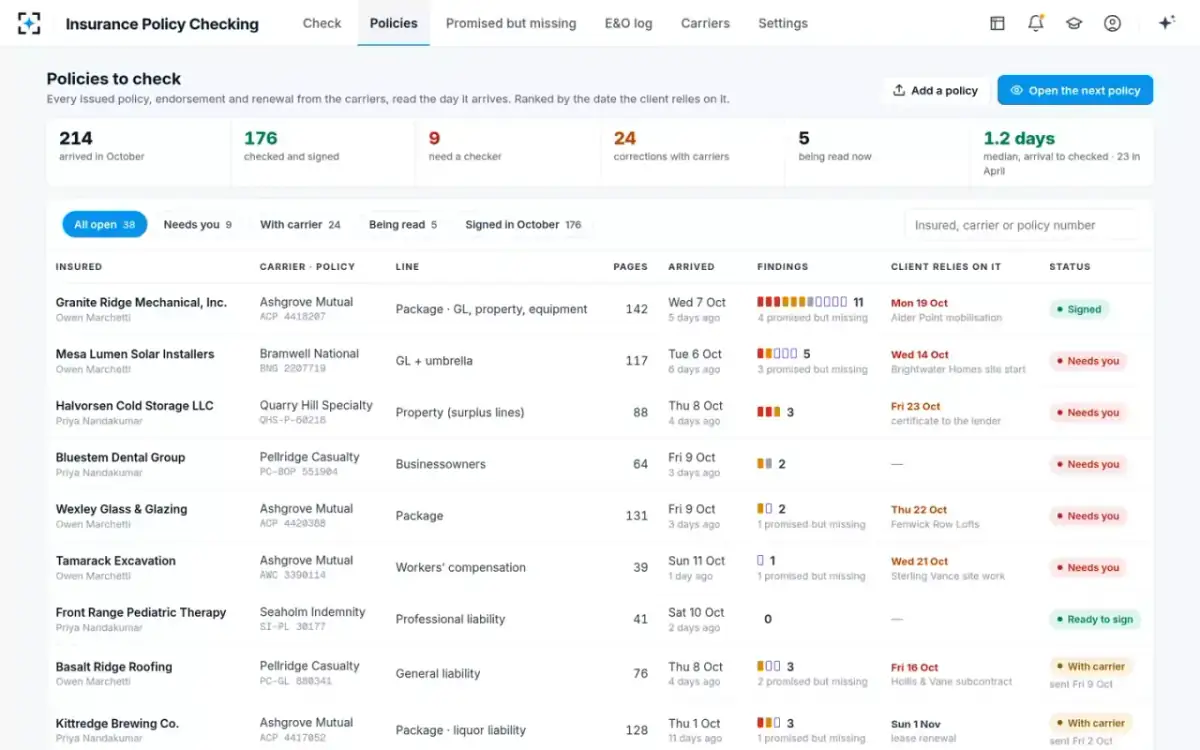
Task: Filter by the With carrier 24 chip
Action: tap(300, 225)
